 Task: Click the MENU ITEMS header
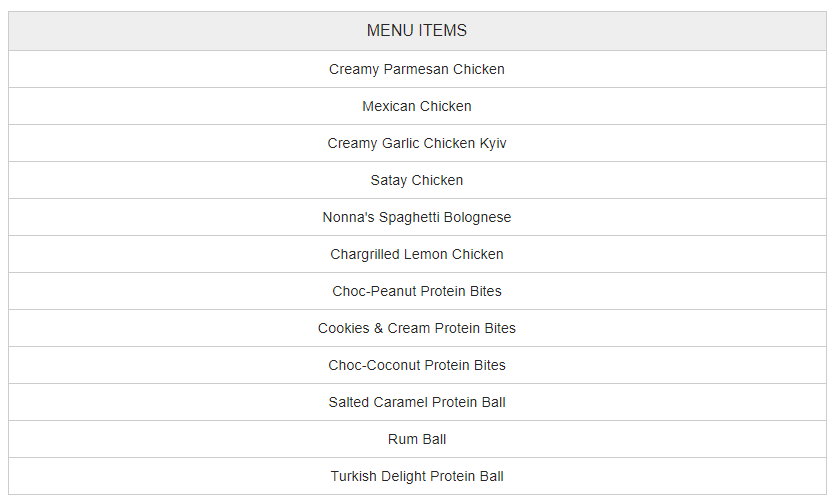(417, 31)
